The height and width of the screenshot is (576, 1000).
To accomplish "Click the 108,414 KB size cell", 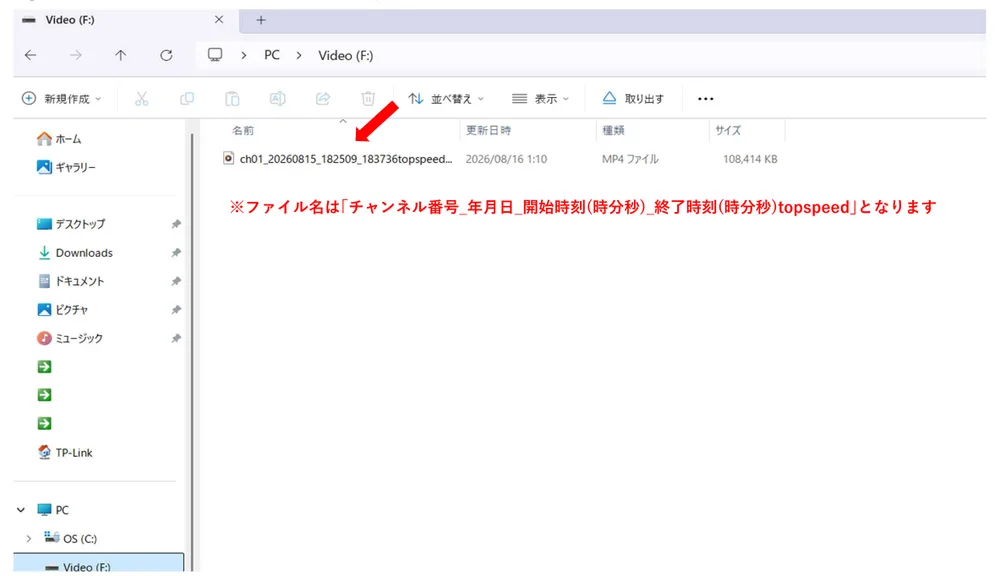I will pyautogui.click(x=750, y=159).
